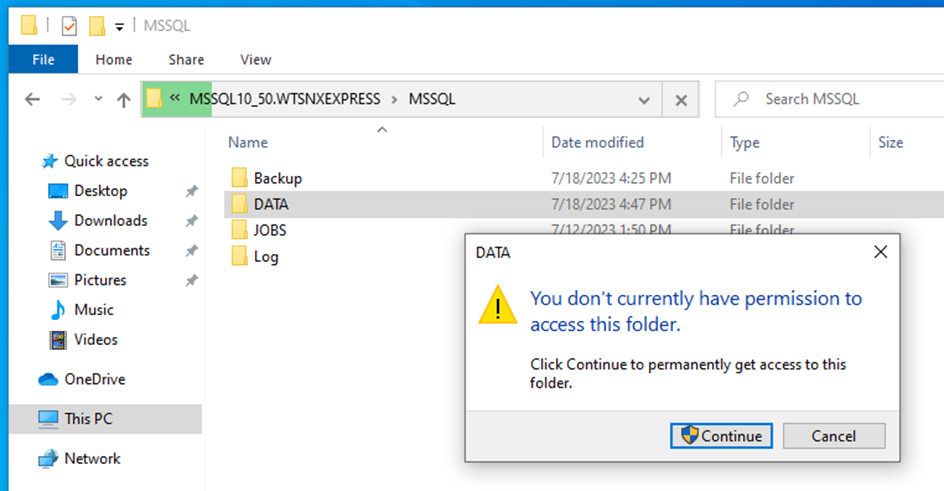Open the address bar history dropdown
This screenshot has height=491, width=944.
[645, 99]
